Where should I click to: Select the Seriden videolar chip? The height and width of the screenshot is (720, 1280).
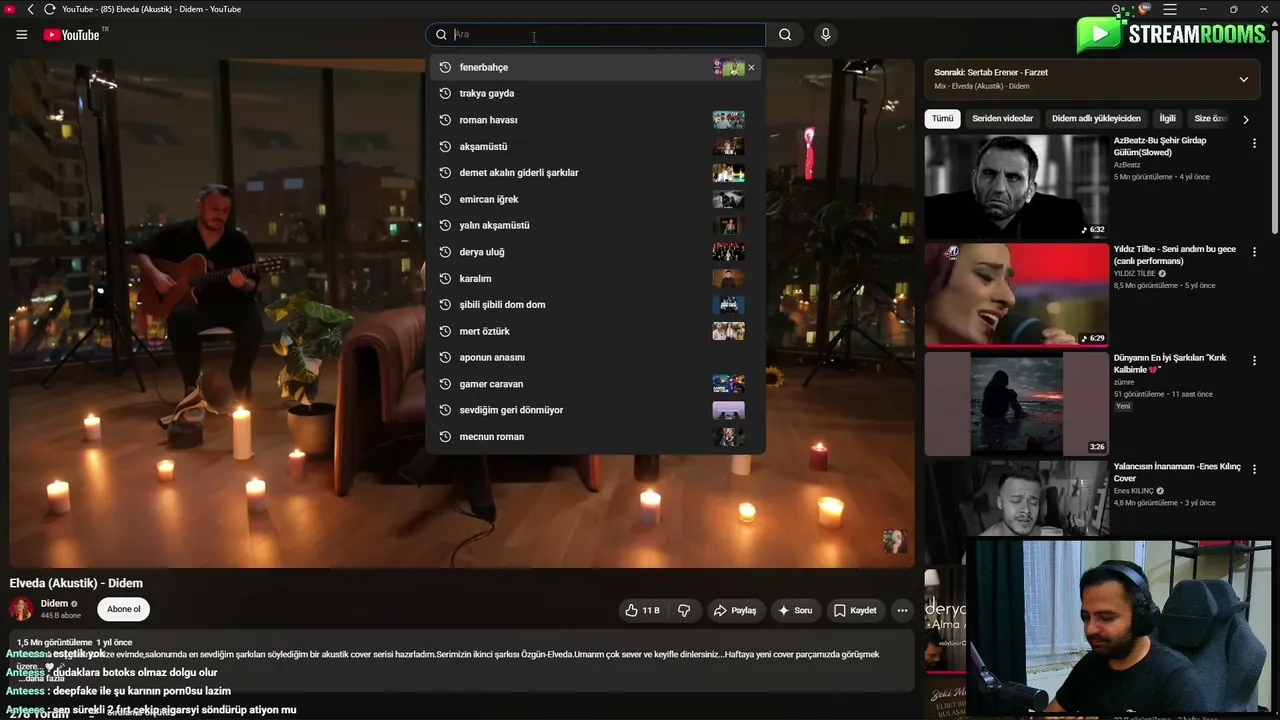point(1003,118)
